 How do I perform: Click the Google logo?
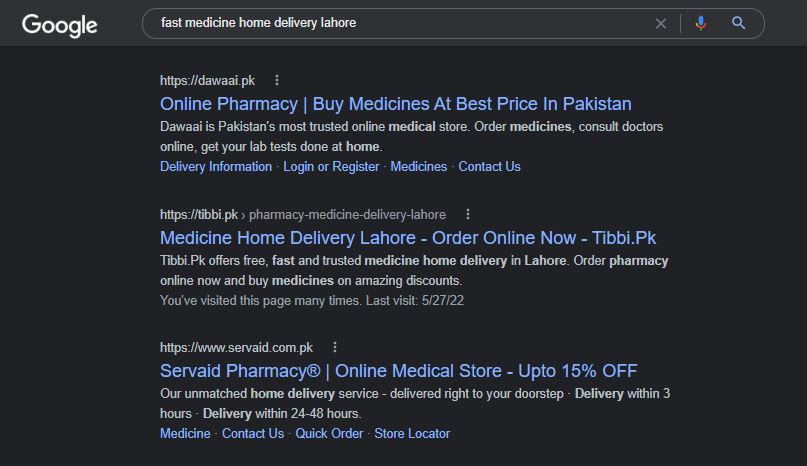59,24
